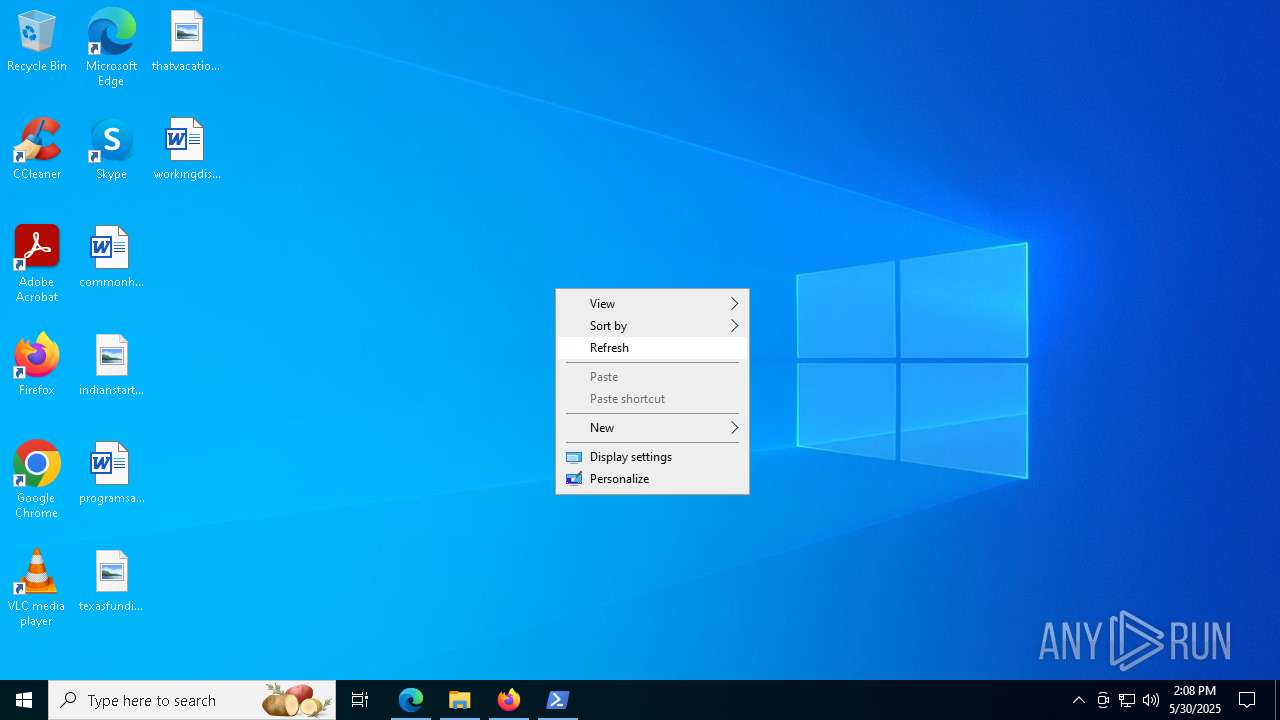Expand the View submenu

click(652, 304)
